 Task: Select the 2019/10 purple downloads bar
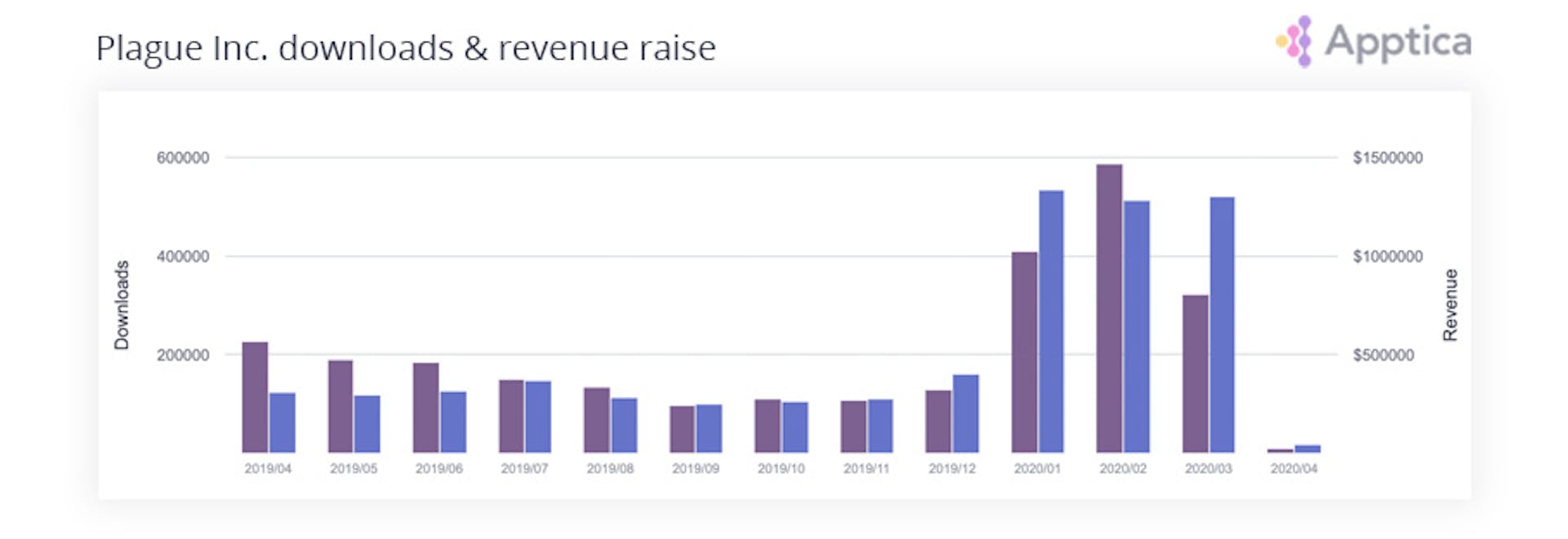click(x=768, y=425)
